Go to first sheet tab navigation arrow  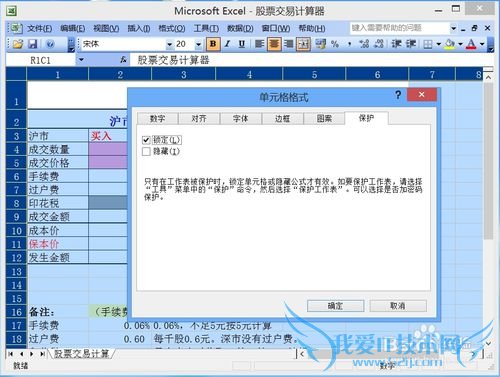click(11, 354)
